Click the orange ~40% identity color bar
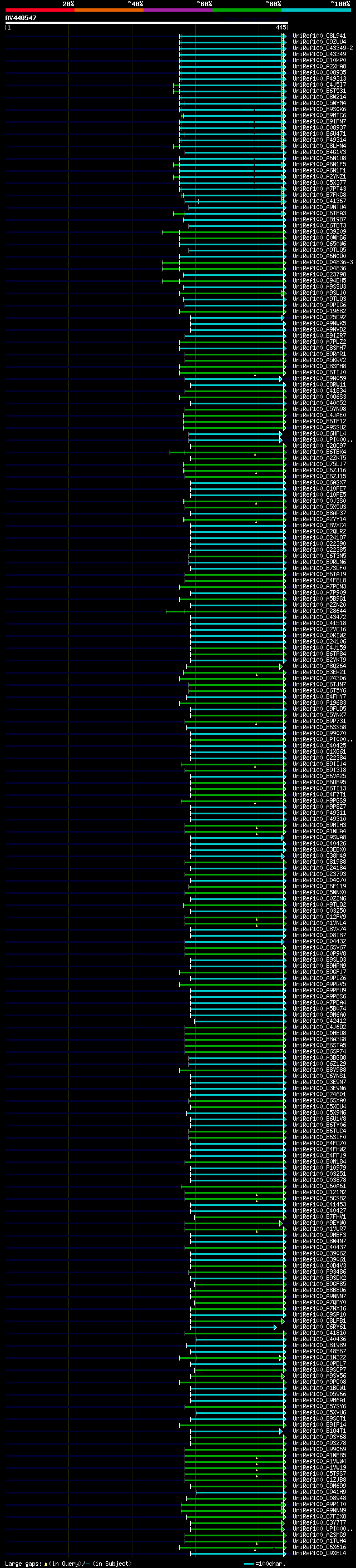 click(109, 11)
